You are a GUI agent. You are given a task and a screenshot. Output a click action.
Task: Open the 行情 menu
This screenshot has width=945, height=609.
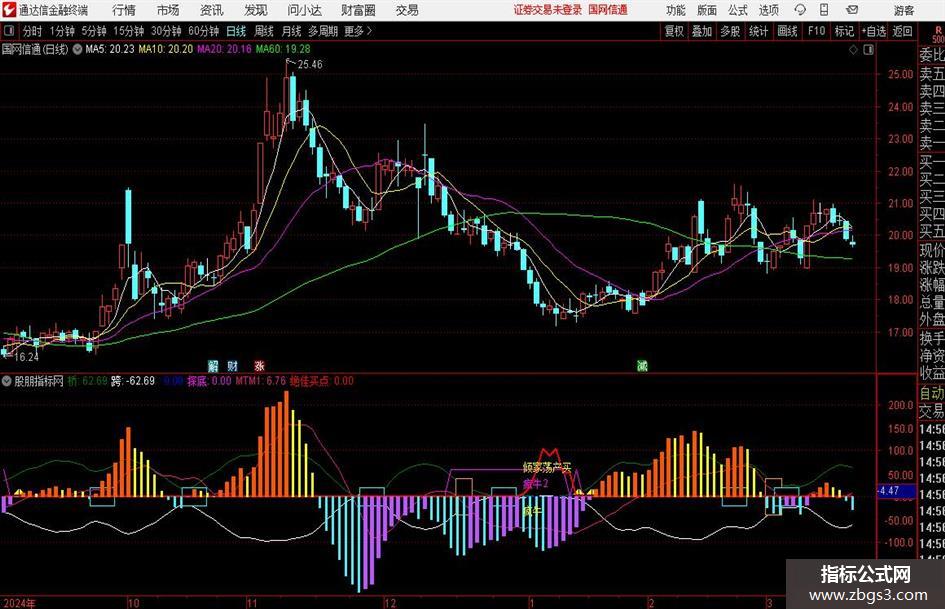click(x=124, y=10)
